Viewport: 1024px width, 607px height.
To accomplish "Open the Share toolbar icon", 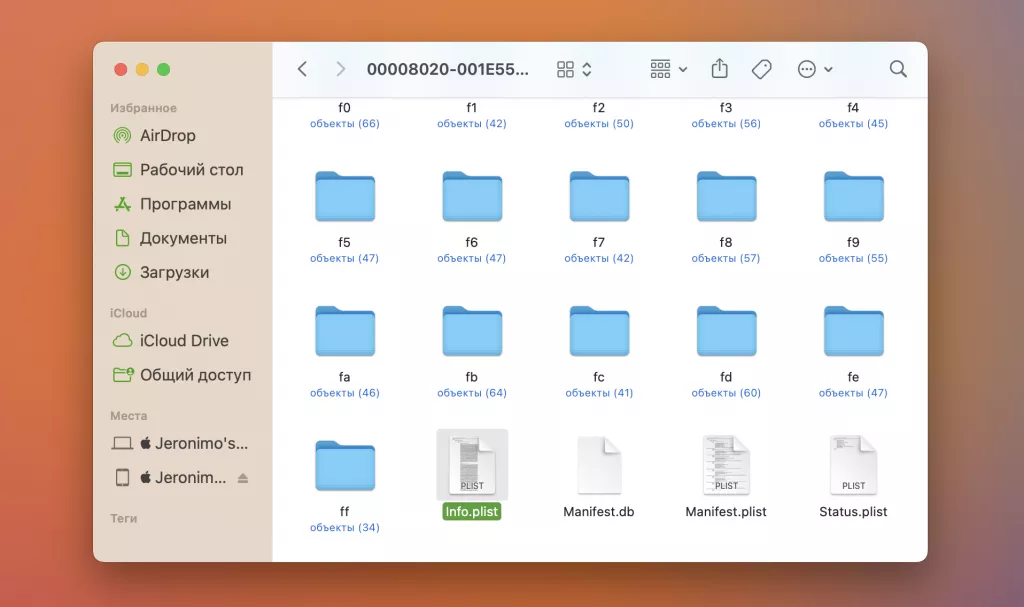I will [719, 69].
